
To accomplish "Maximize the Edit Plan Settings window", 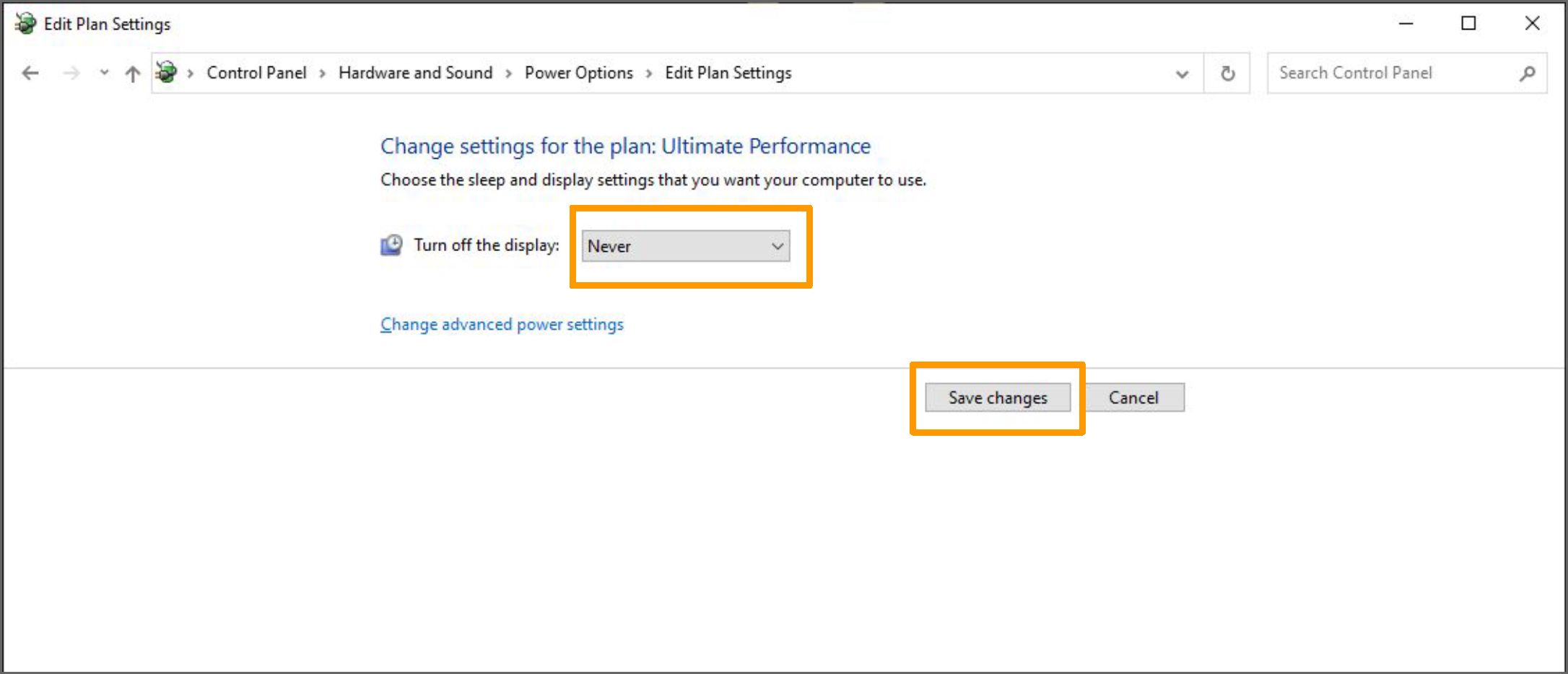I will 1468,24.
